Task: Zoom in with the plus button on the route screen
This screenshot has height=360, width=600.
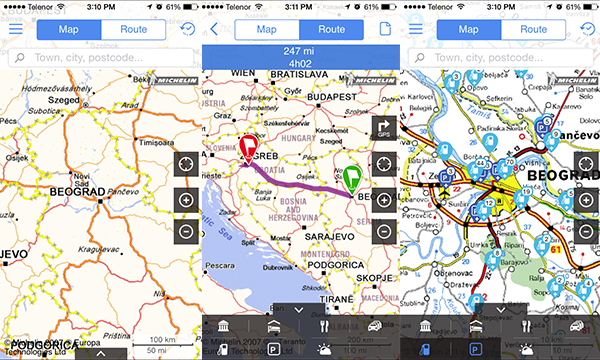Action: (x=384, y=200)
